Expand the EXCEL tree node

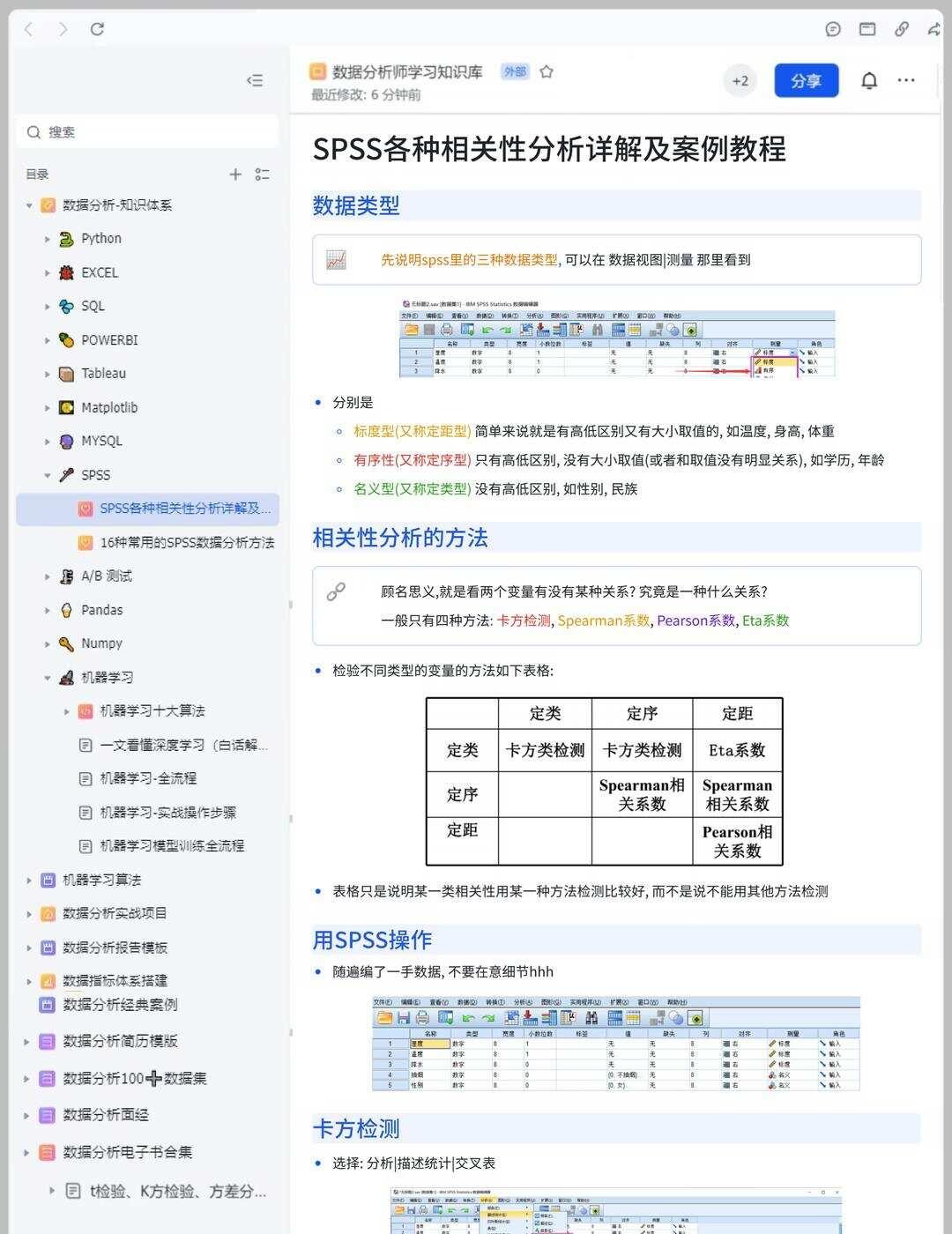coord(48,272)
